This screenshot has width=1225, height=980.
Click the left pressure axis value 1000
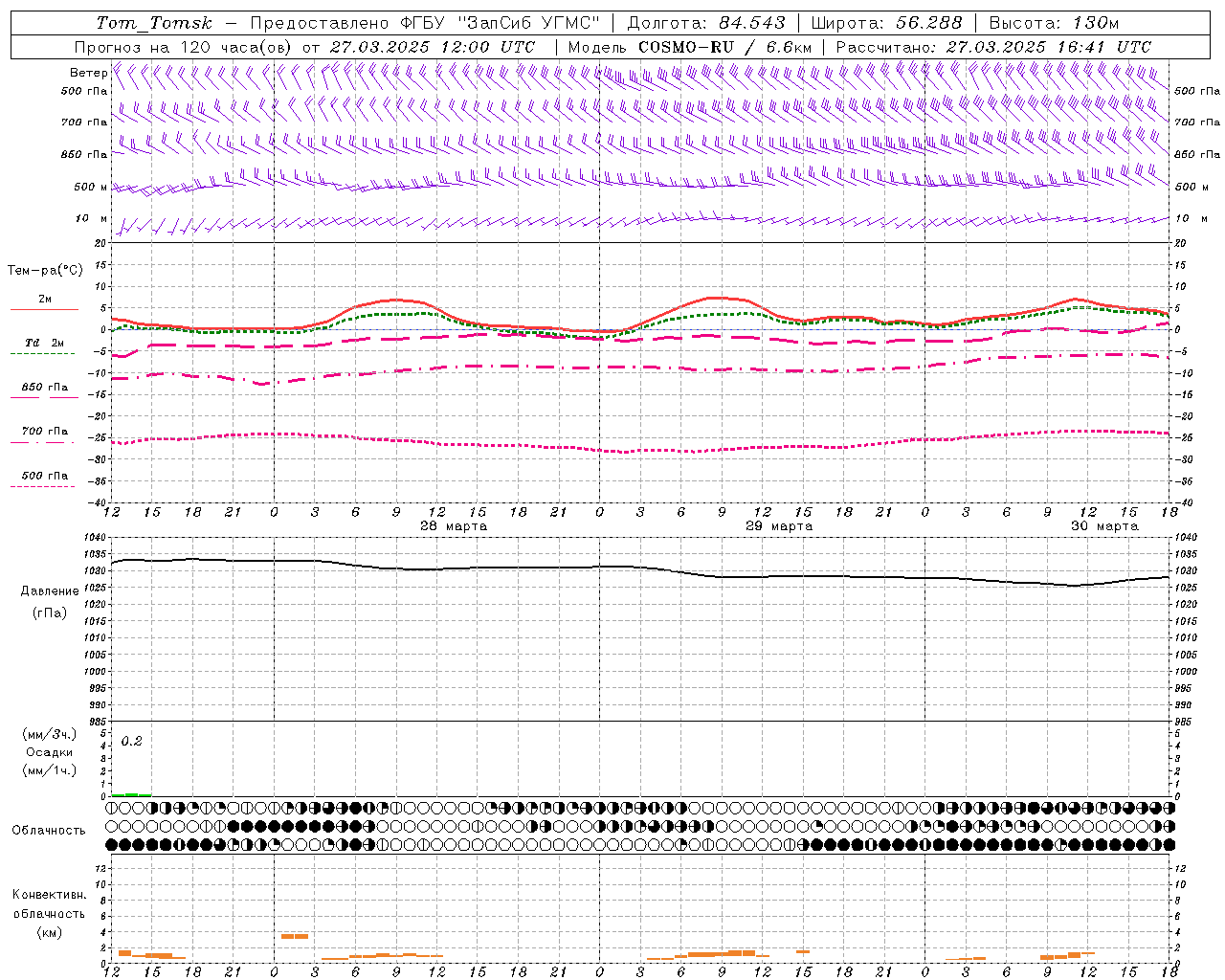click(x=96, y=672)
